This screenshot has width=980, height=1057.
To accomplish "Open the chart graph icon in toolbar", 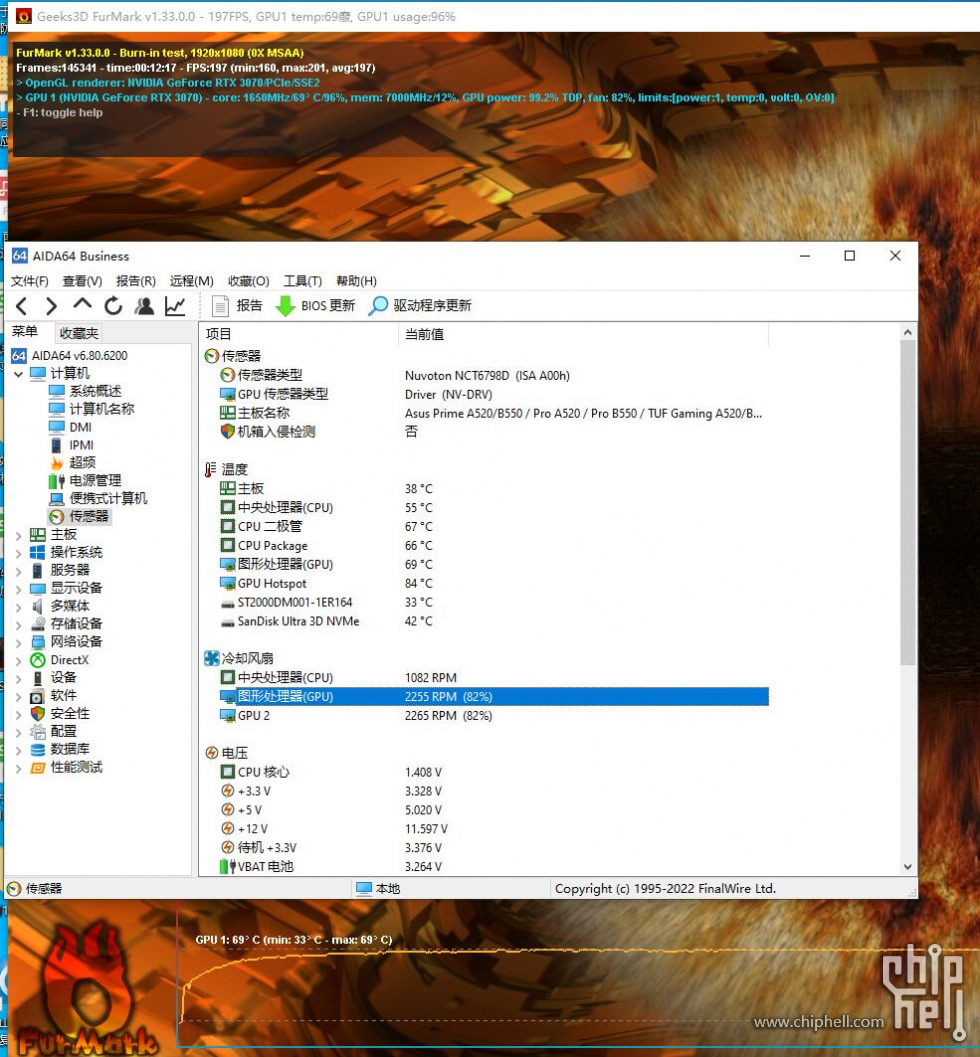I will [175, 306].
